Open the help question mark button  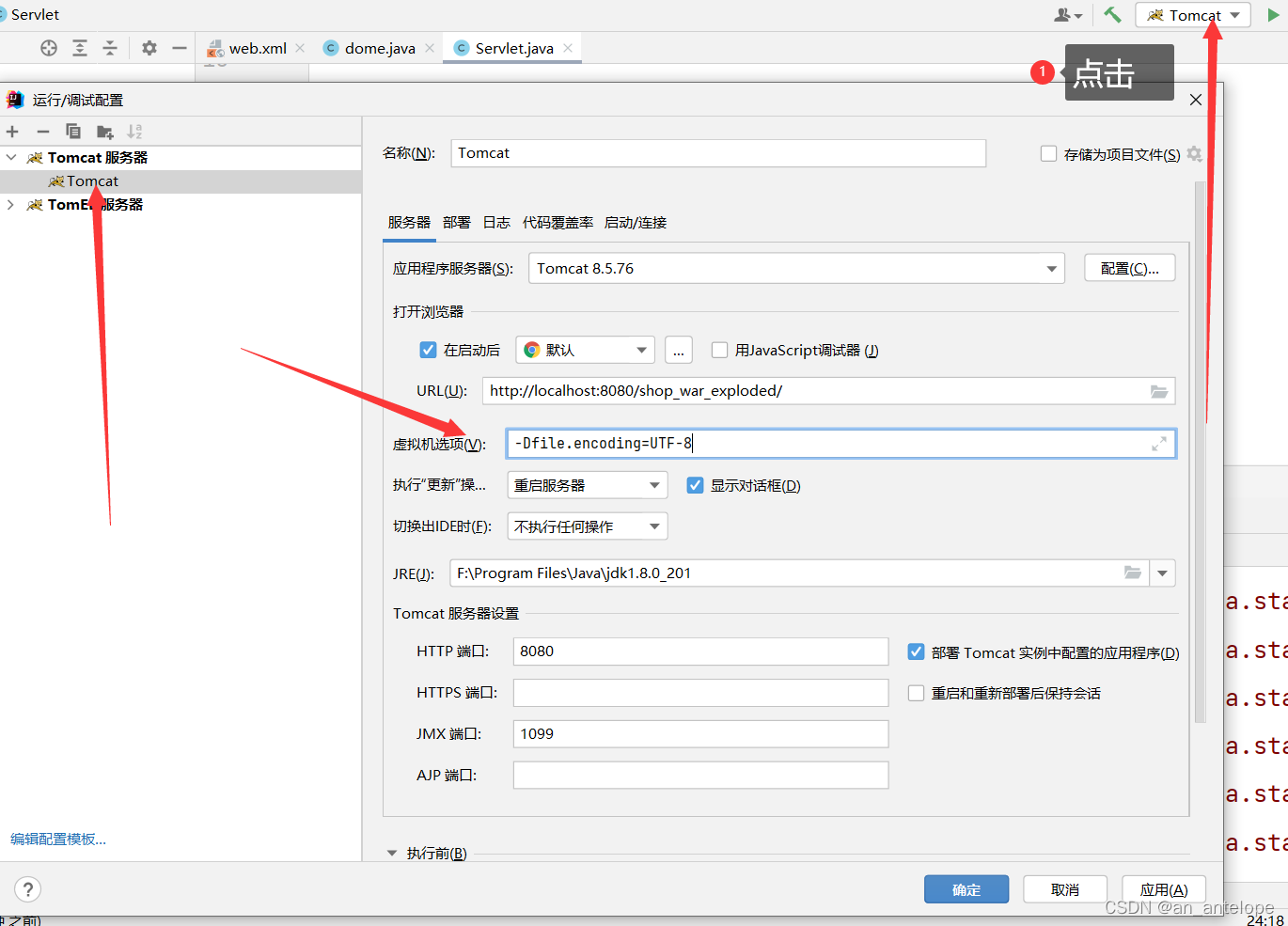[28, 889]
